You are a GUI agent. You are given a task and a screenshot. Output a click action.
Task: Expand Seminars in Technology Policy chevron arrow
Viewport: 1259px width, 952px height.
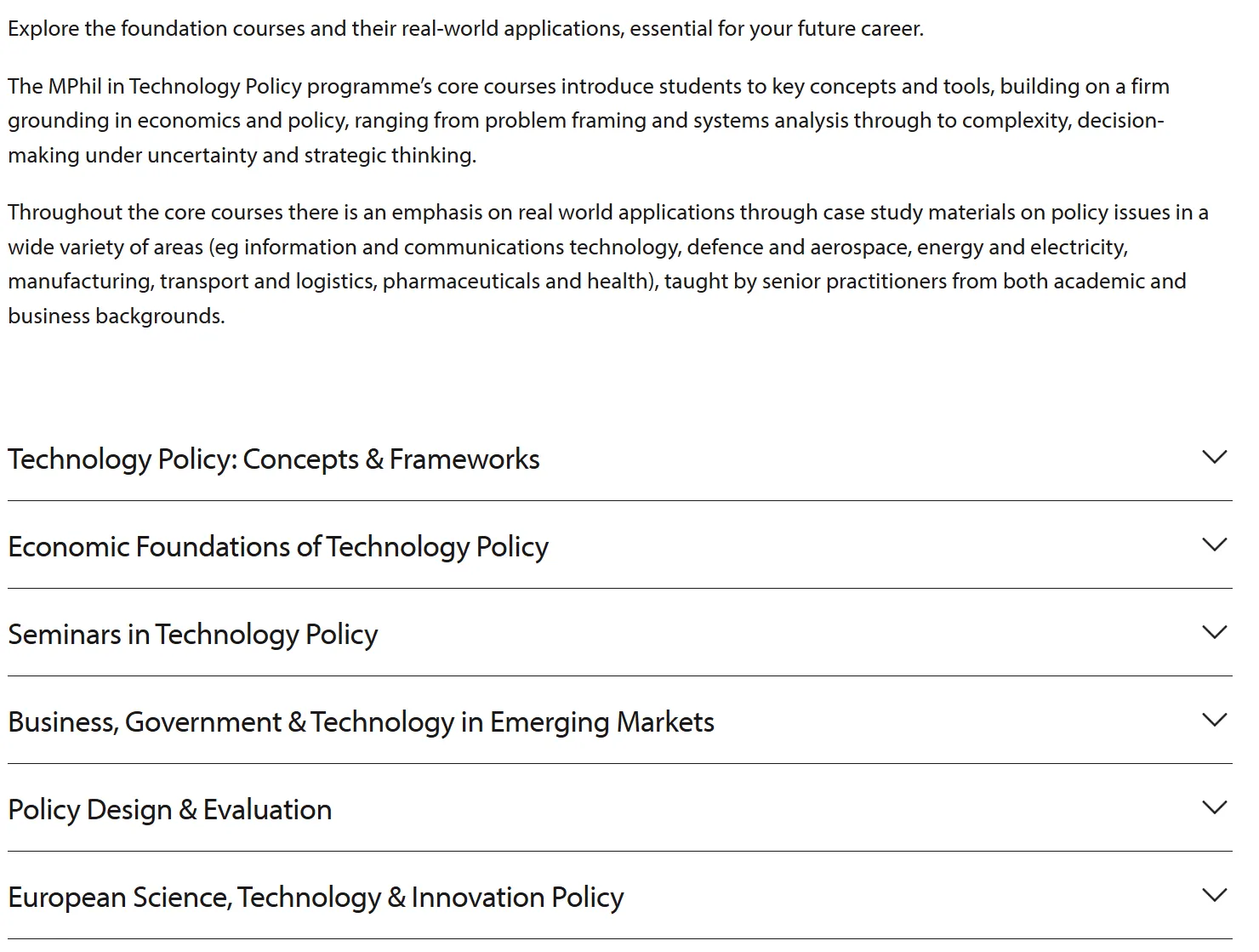coord(1215,633)
